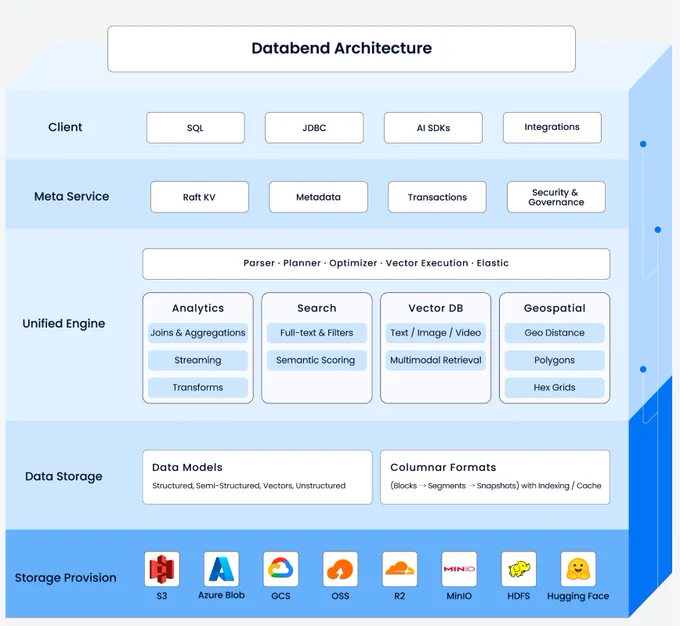Click the Hex Grids chip

(x=554, y=387)
